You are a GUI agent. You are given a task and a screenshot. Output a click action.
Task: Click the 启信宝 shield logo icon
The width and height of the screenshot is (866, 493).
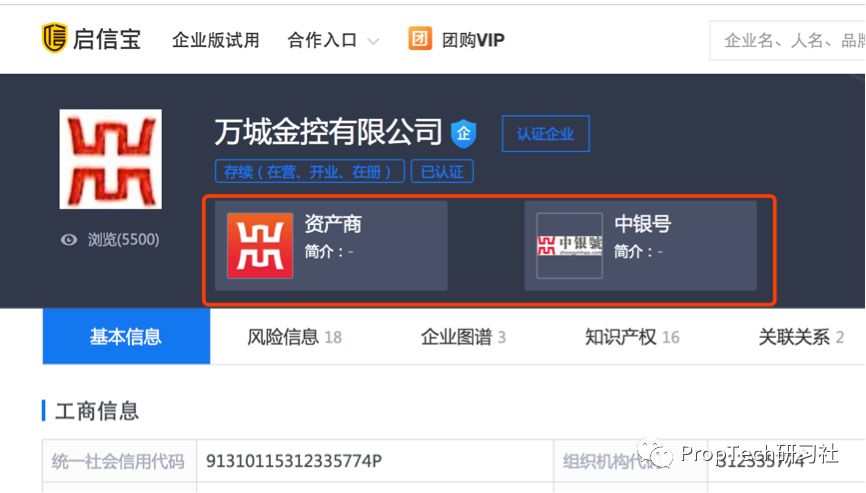point(54,39)
